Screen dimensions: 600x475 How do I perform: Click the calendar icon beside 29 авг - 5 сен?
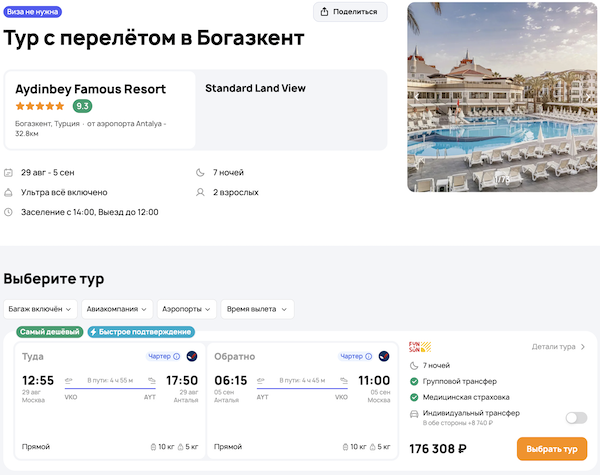[9, 173]
